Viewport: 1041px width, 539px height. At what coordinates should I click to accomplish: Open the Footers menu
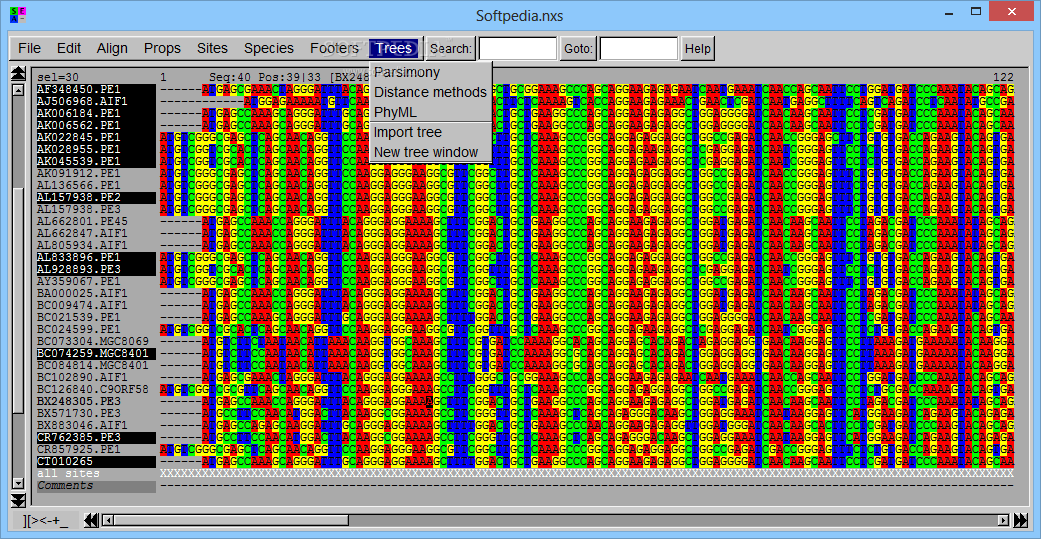pos(335,48)
